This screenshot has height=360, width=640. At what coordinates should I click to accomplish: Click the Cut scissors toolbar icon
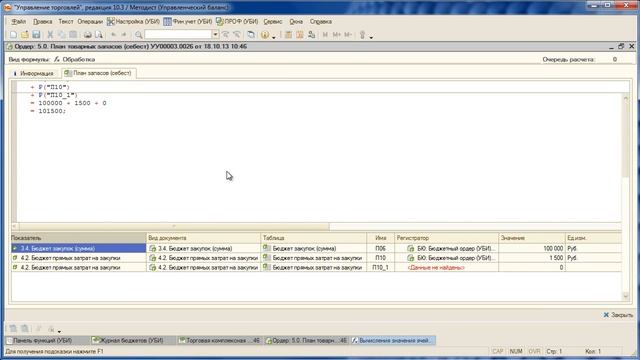(50, 35)
